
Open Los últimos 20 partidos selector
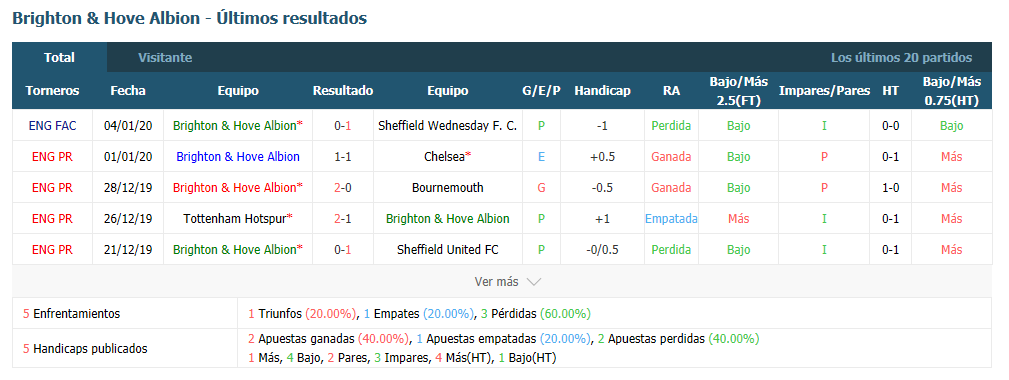(x=901, y=58)
